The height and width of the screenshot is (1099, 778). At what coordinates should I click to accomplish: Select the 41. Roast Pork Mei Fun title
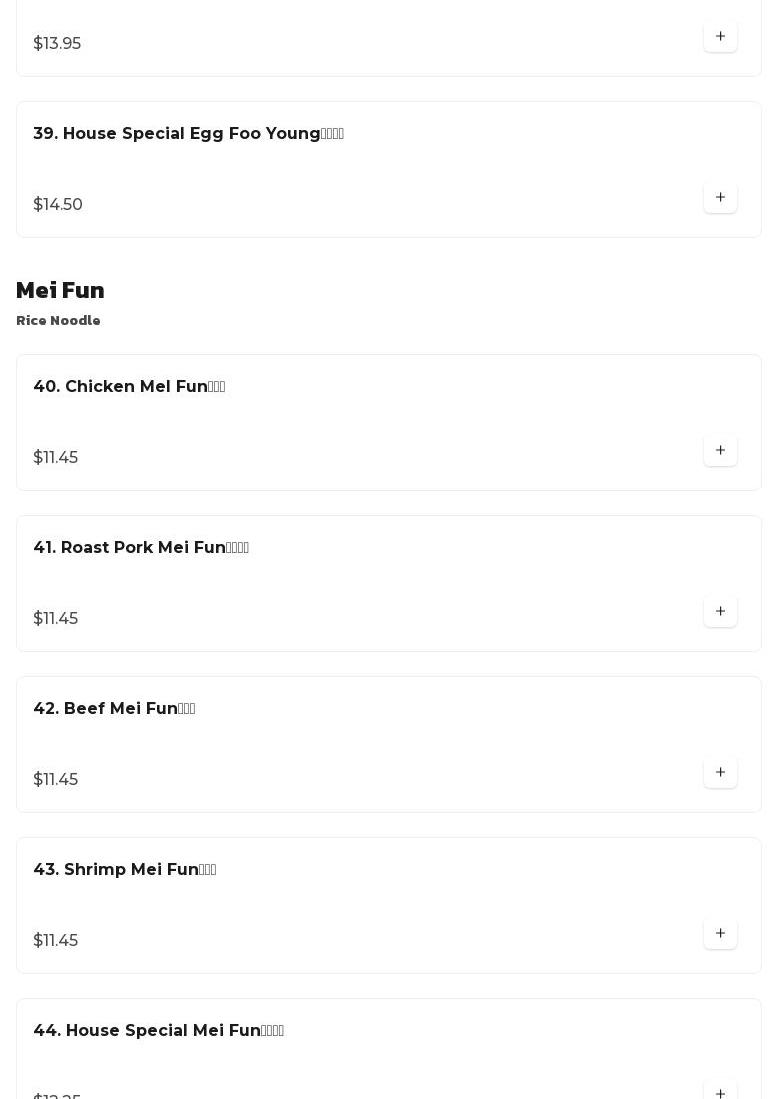[x=141, y=548]
